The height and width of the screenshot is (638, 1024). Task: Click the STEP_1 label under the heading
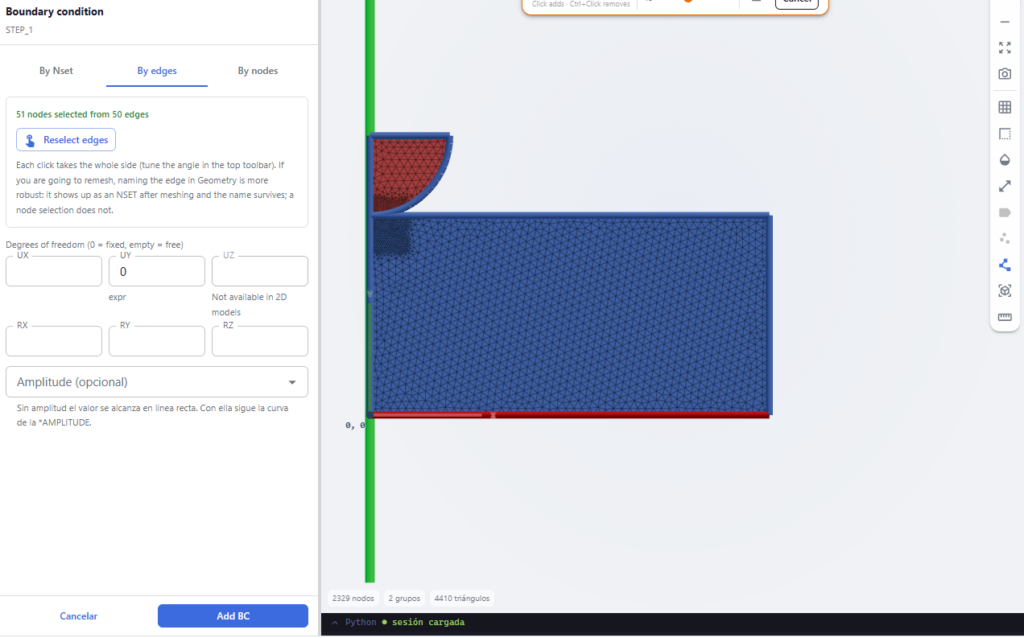19,30
